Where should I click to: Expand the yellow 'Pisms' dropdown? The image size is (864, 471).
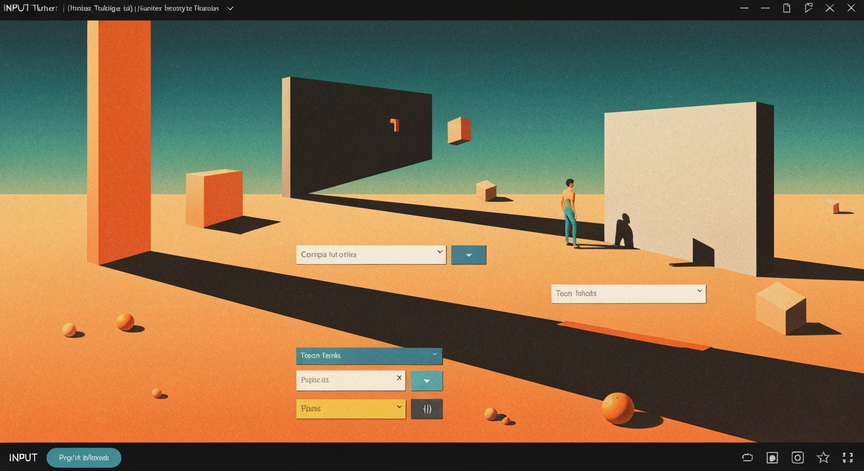[350, 409]
